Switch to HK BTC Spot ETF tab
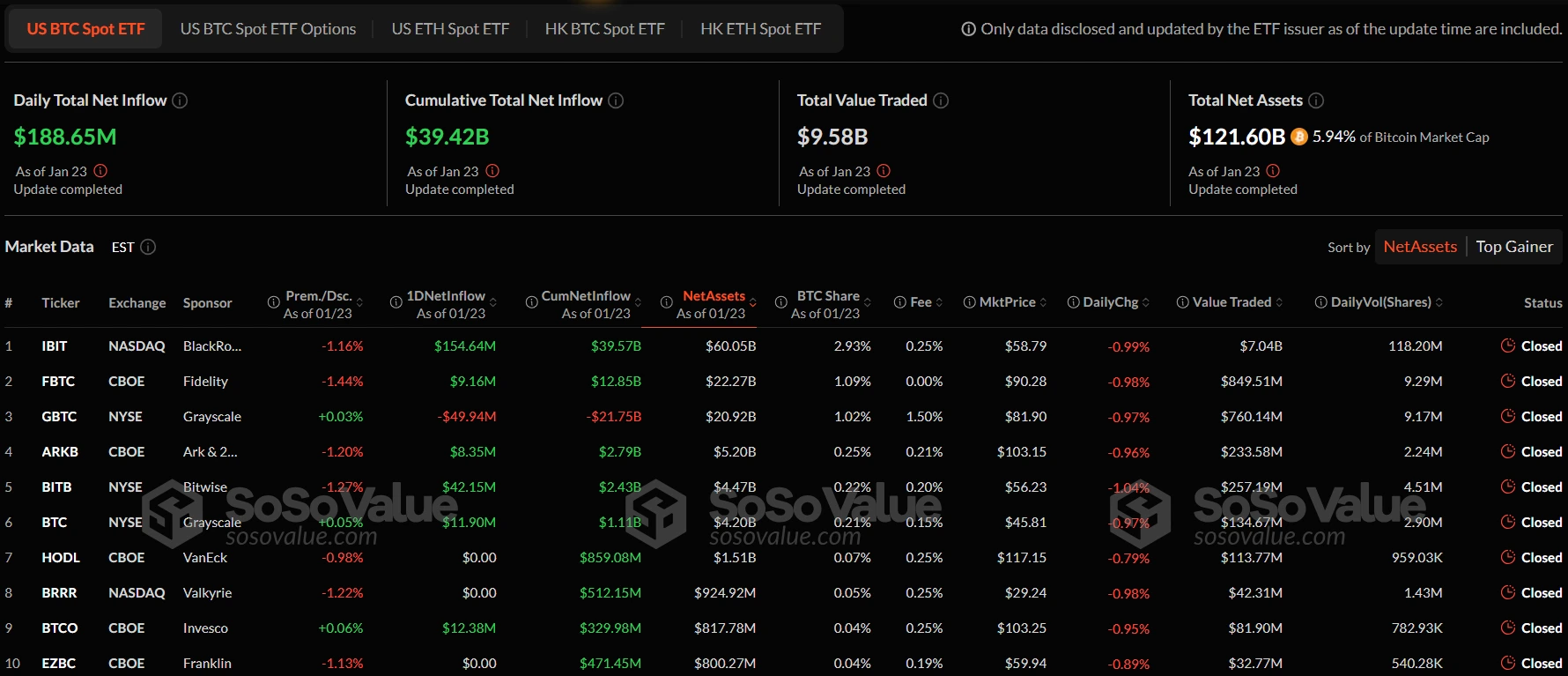The image size is (1568, 676). point(604,29)
